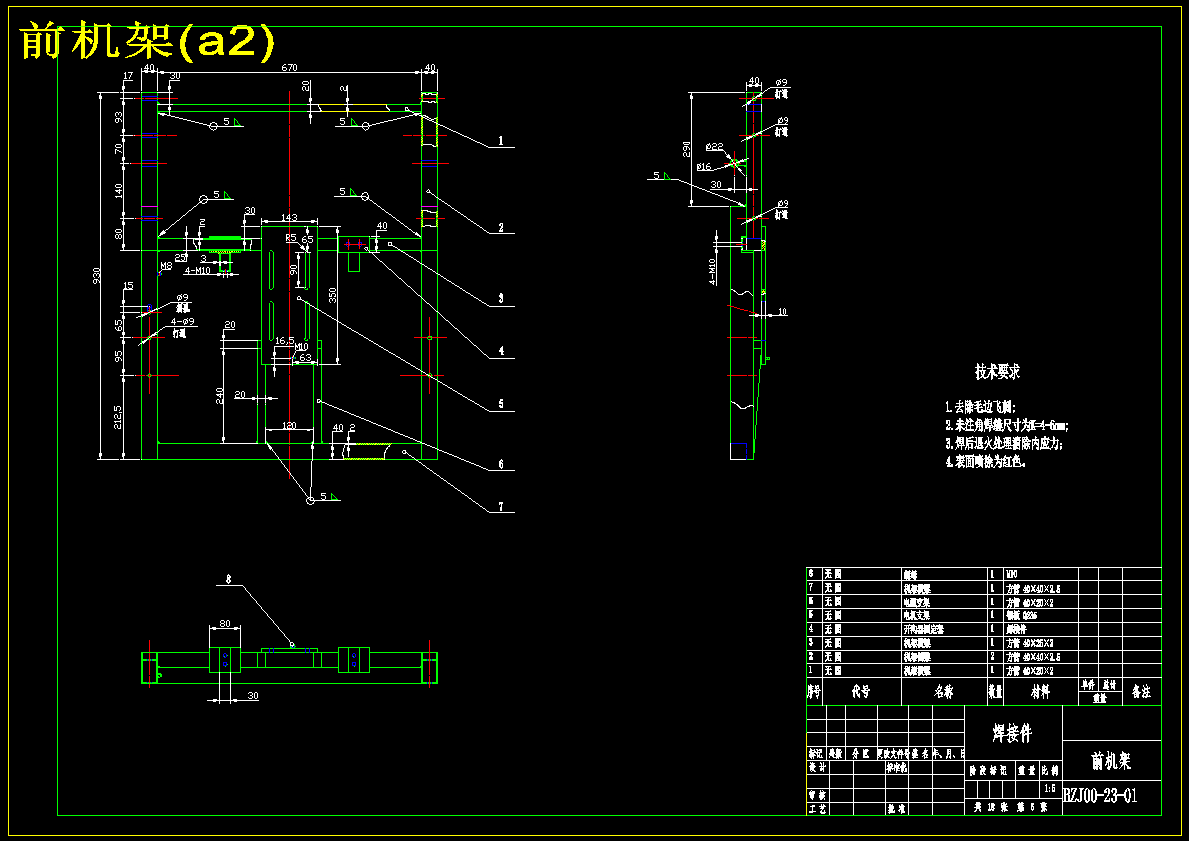The image size is (1189, 841).
Task: Click the 材料 column header
Action: tap(1040, 692)
